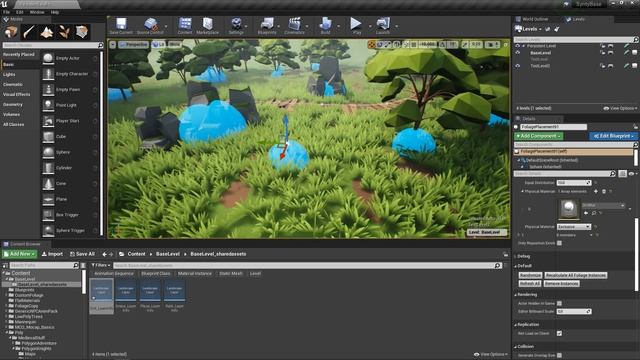This screenshot has height=360, width=640.
Task: Click the physical material thumbnail swatch
Action: click(569, 209)
